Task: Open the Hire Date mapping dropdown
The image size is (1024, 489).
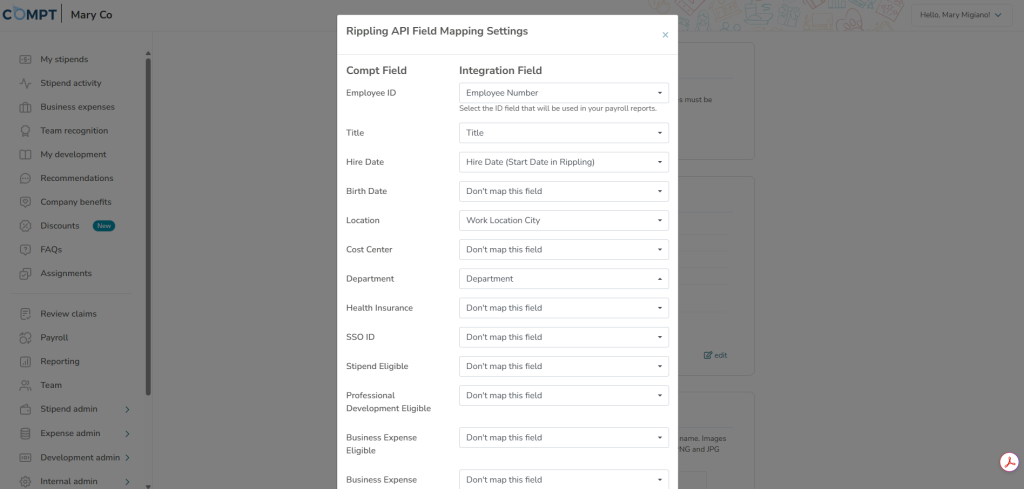Action: 564,162
